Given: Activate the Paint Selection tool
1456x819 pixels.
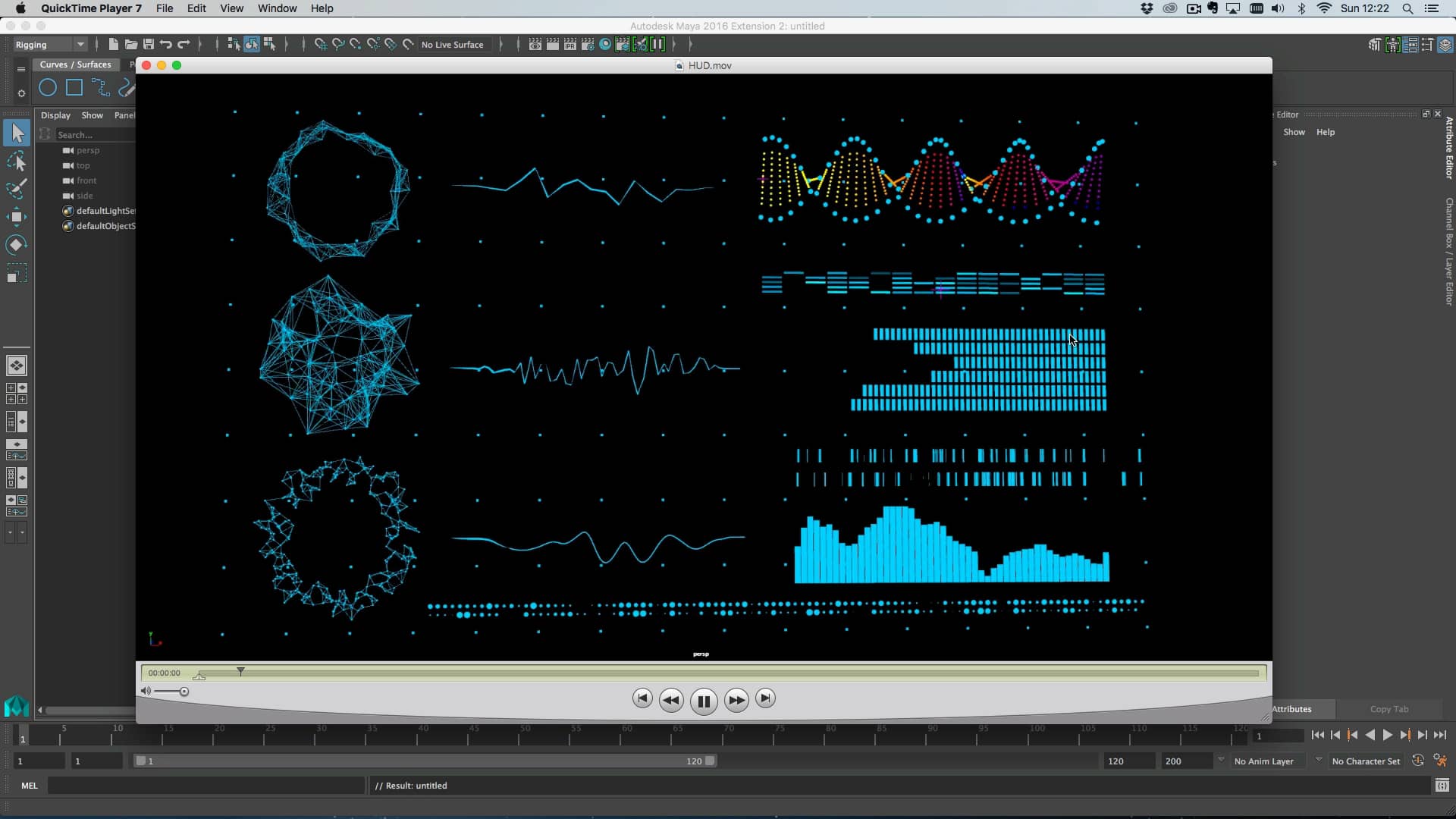Looking at the screenshot, I should (x=17, y=189).
